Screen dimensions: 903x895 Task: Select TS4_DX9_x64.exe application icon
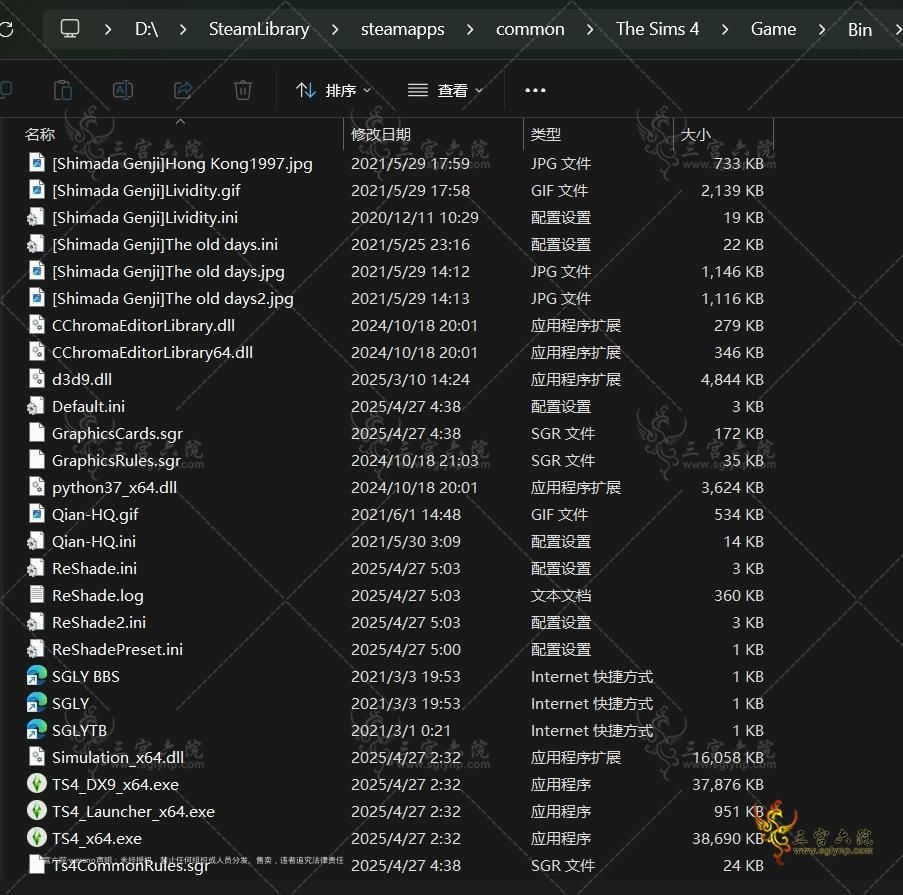coord(37,784)
